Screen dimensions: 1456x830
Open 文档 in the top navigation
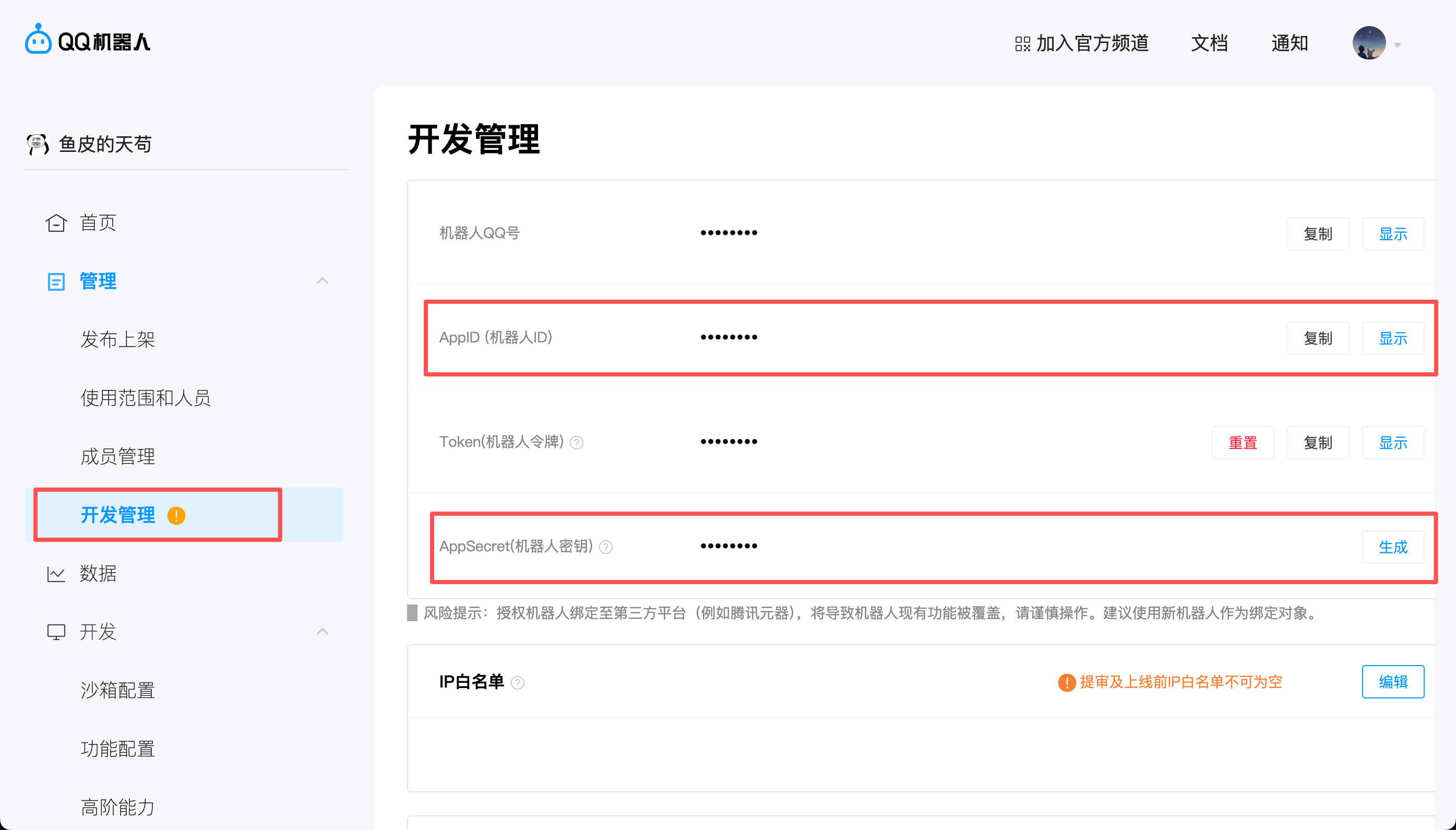click(x=1209, y=43)
